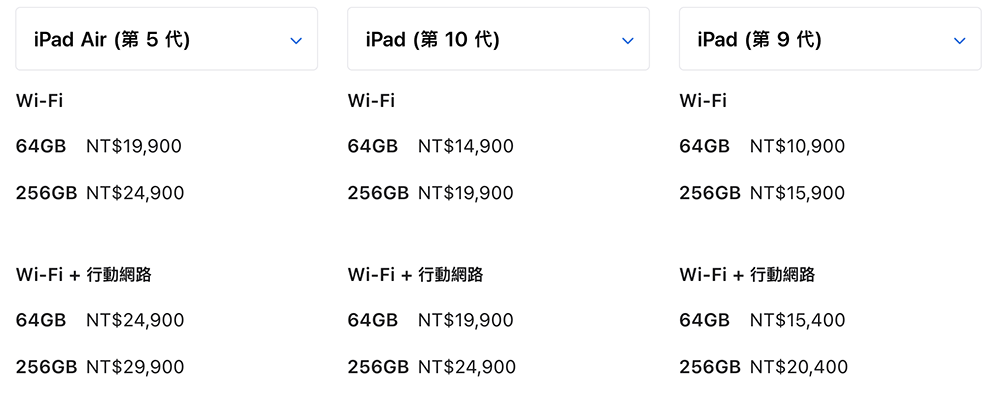Click the Wi-Fi + 行動網路 heading under iPad (第 10 代)

click(415, 275)
